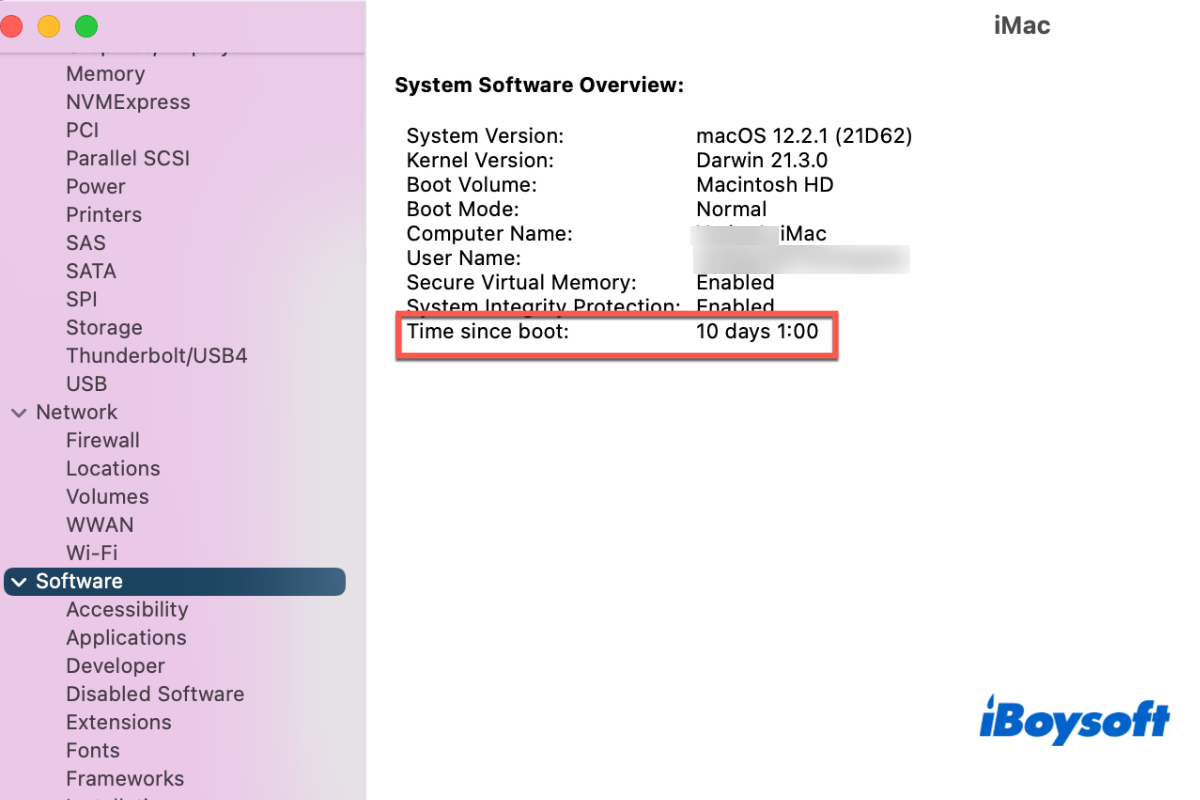Click the System Software Overview heading
Viewport: 1200px width, 800px height.
(x=539, y=86)
